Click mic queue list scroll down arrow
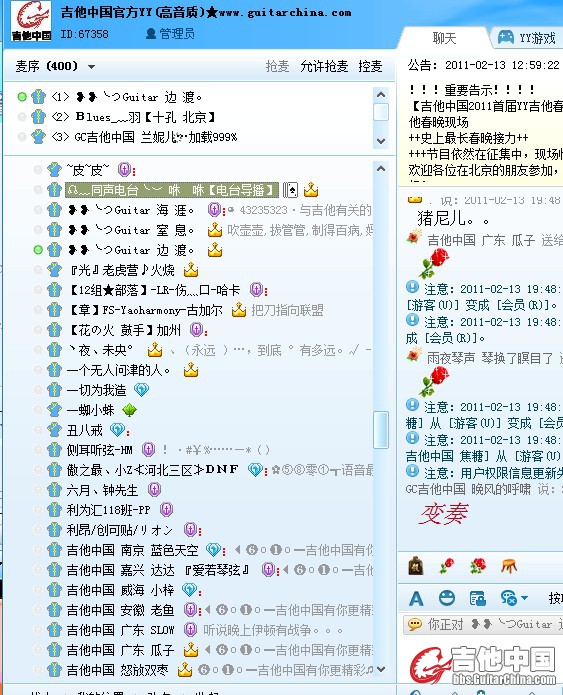Screen dimensions: 563x695 pyautogui.click(x=381, y=141)
